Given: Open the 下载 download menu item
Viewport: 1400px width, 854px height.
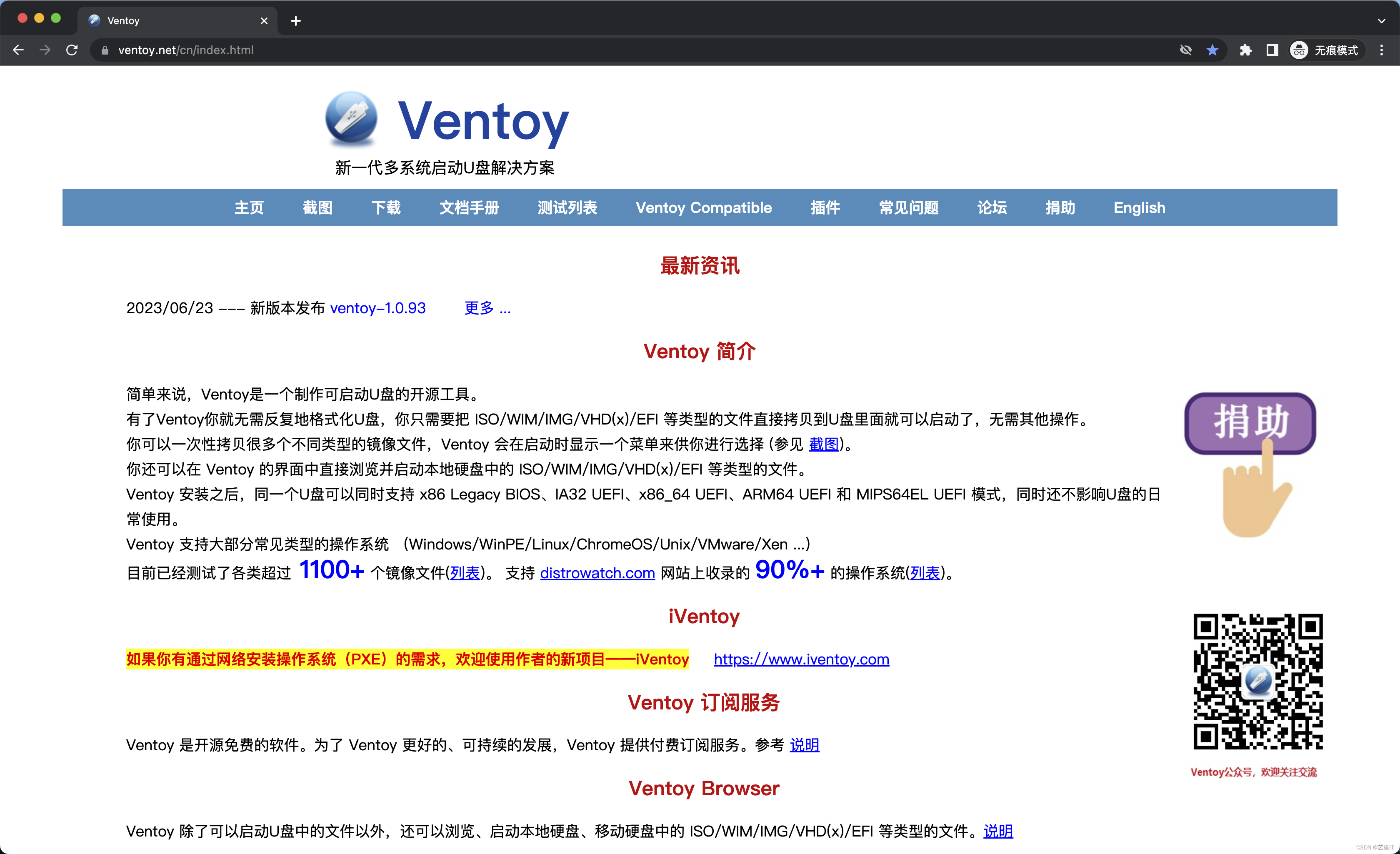Looking at the screenshot, I should [x=386, y=208].
